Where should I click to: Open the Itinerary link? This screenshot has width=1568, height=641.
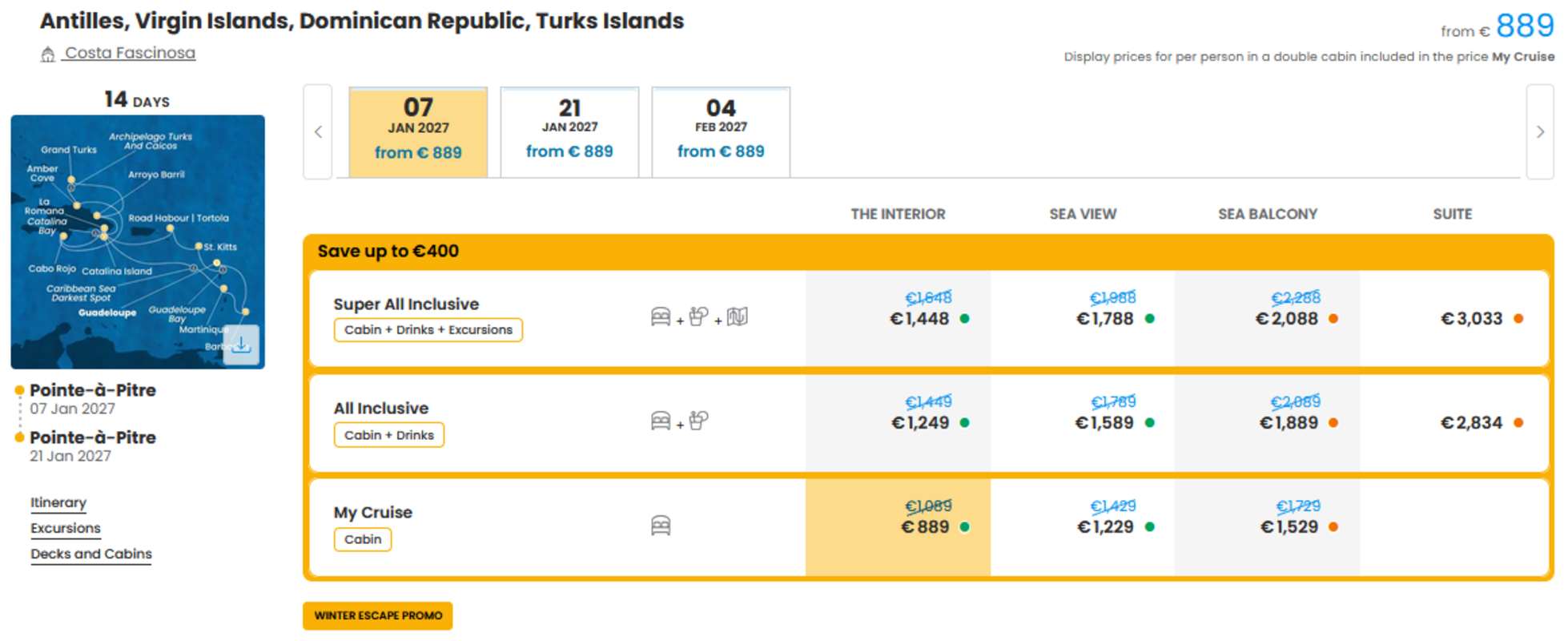coord(58,502)
